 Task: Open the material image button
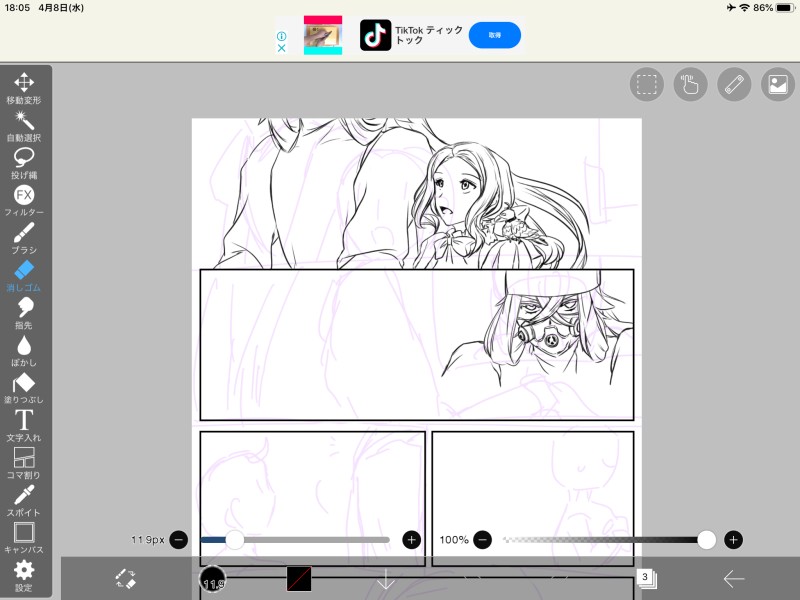(x=778, y=84)
